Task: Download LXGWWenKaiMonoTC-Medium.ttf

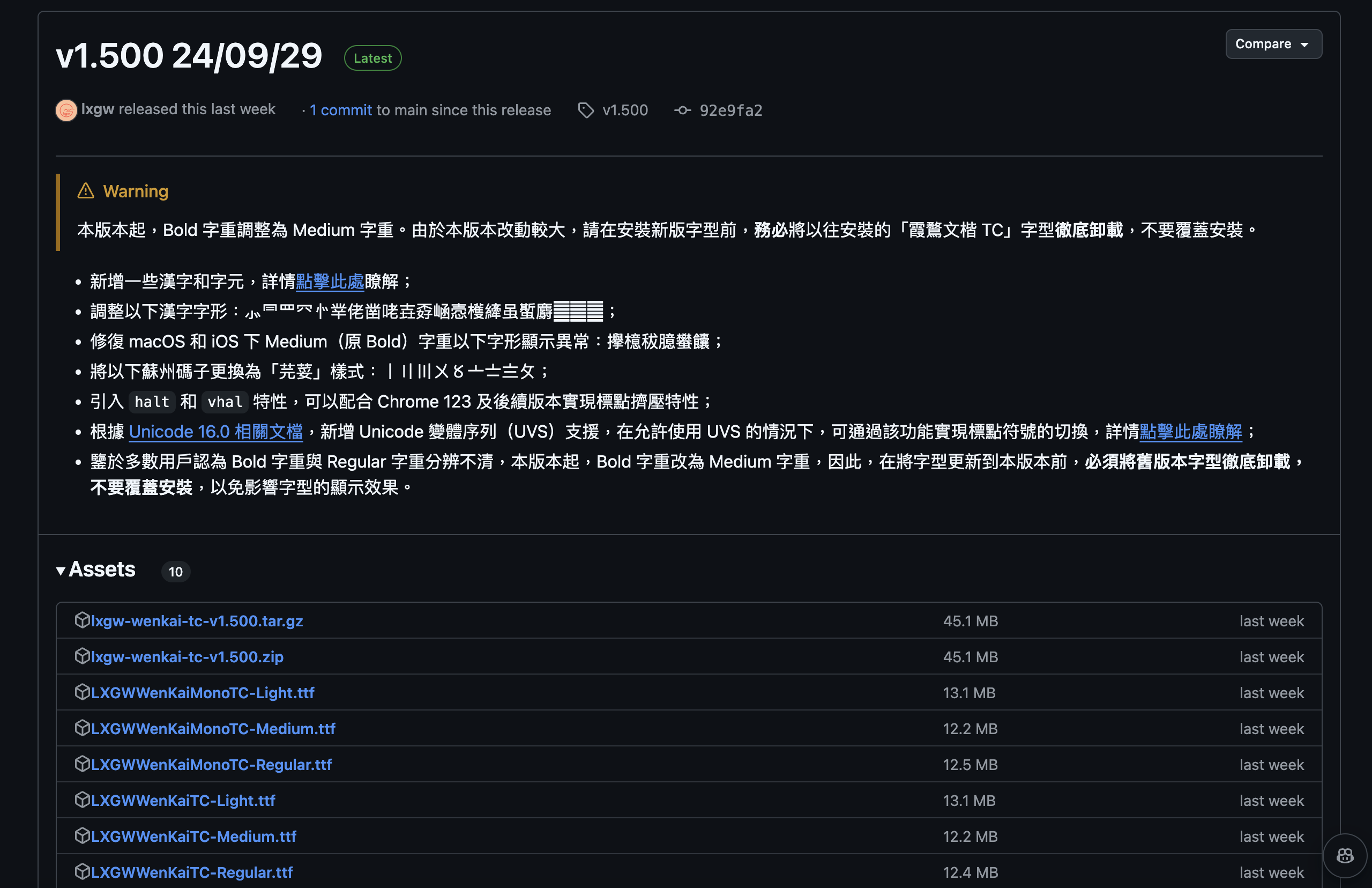Action: click(x=214, y=728)
